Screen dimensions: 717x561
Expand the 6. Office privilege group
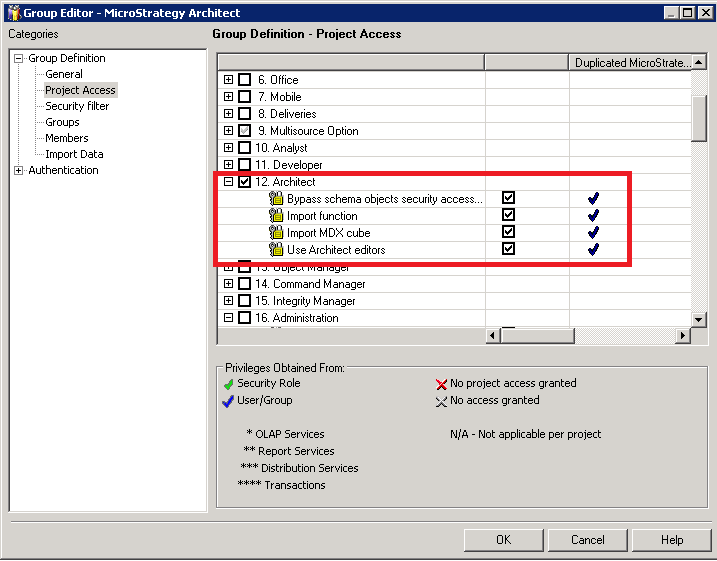coord(228,80)
